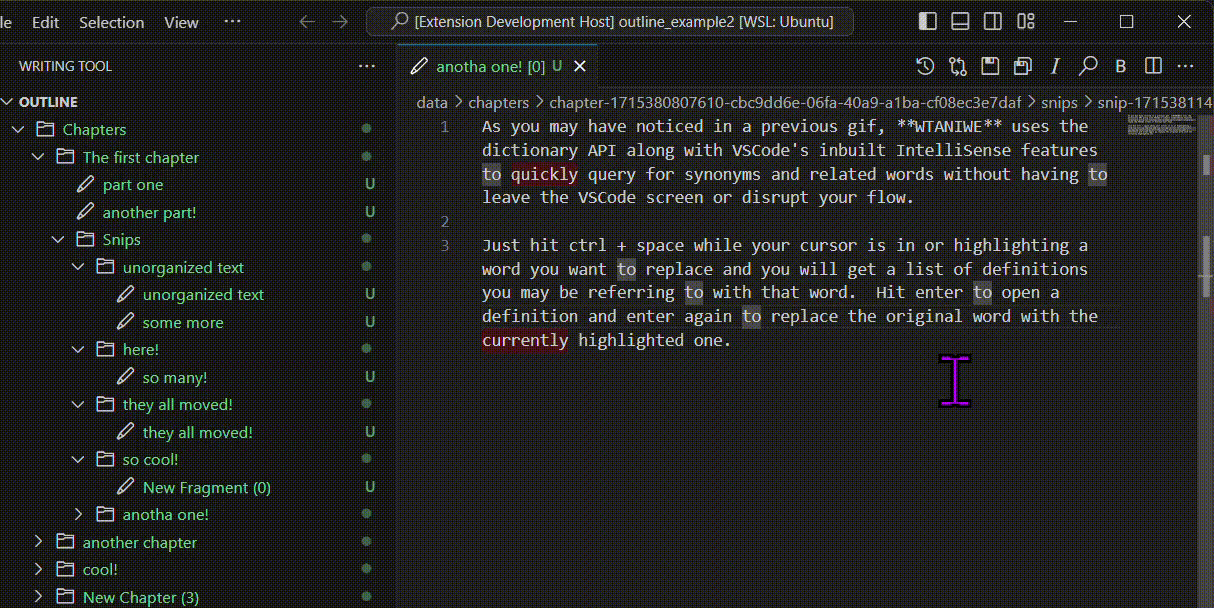Open Customize Layout icon

(1025, 21)
